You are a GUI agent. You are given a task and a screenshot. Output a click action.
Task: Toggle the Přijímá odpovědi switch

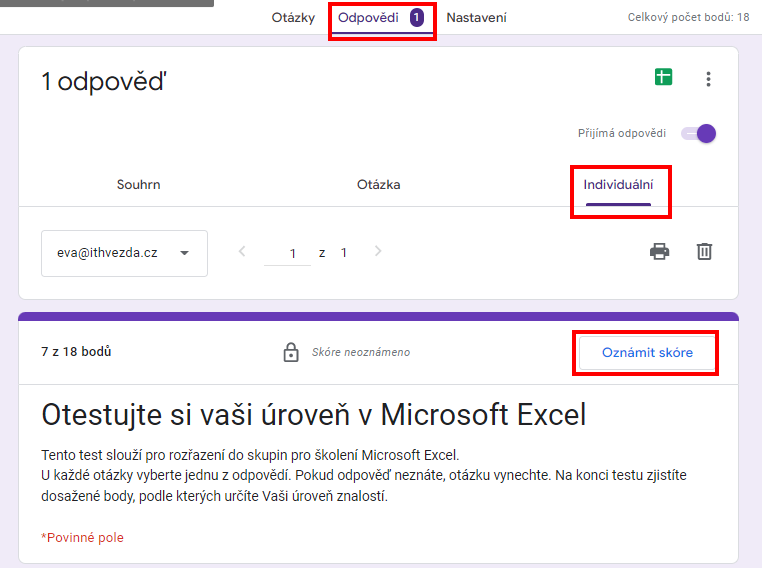[698, 133]
